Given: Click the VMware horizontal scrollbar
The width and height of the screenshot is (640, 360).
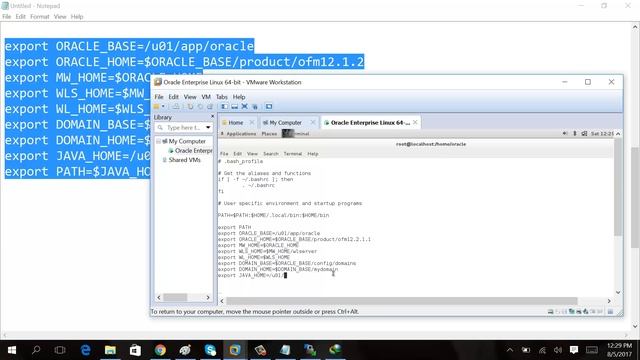Looking at the screenshot, I should (x=402, y=301).
